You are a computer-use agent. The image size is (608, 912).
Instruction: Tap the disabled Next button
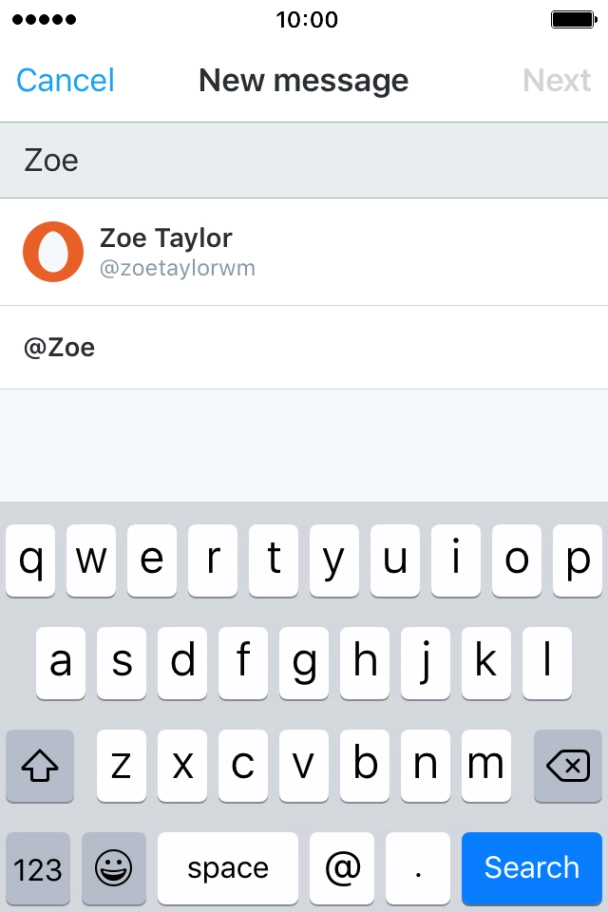tap(556, 80)
